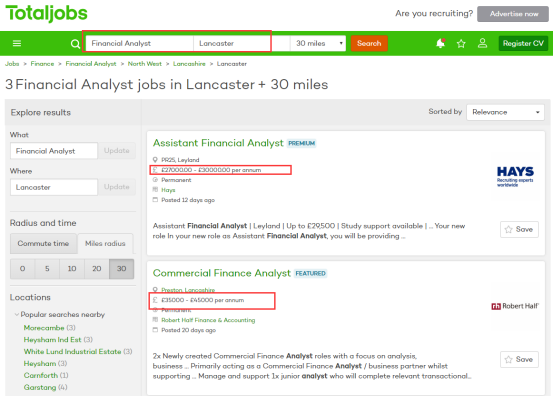This screenshot has width=554, height=396.
Task: Click the Robert Half company logo
Action: 515,306
